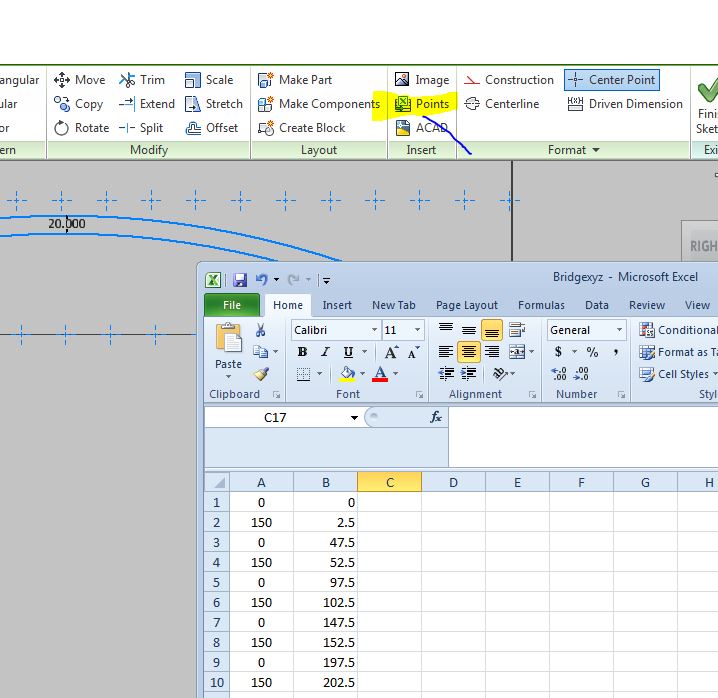Apply the red font color
The image size is (718, 698).
[x=380, y=374]
